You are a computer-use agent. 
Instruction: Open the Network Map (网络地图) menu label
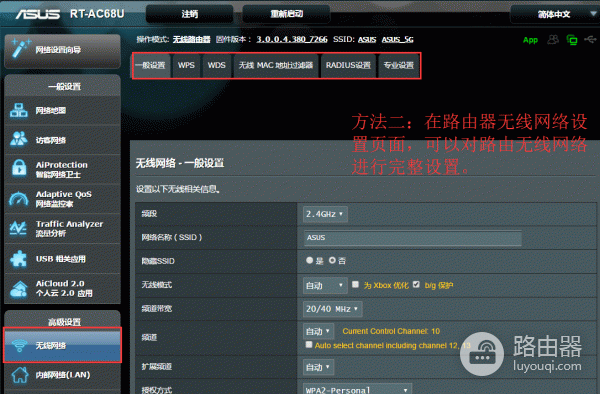pyautogui.click(x=51, y=111)
